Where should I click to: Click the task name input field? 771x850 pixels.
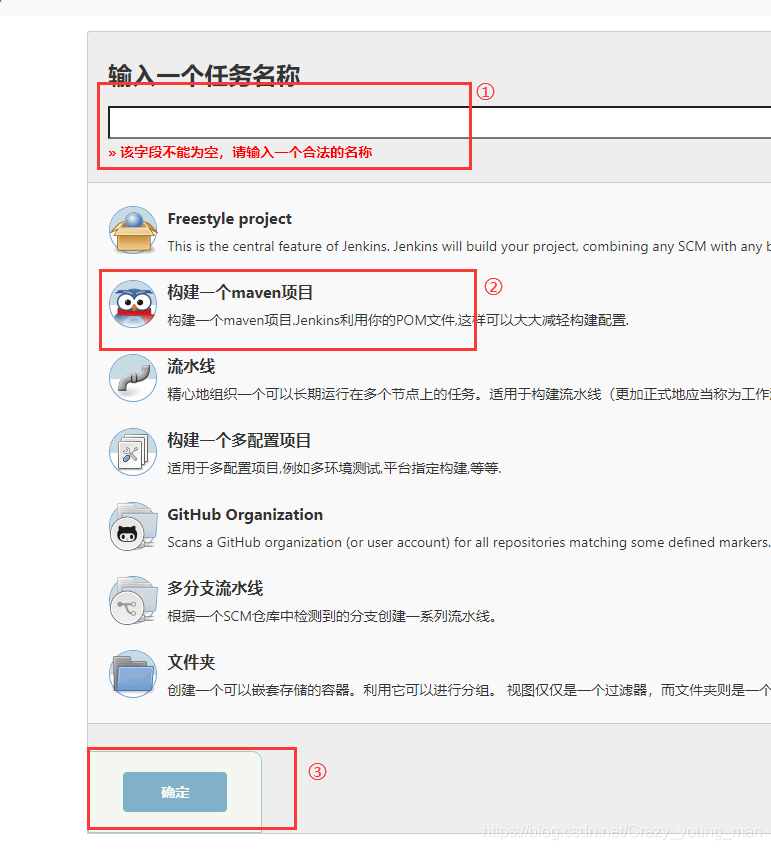pos(439,123)
